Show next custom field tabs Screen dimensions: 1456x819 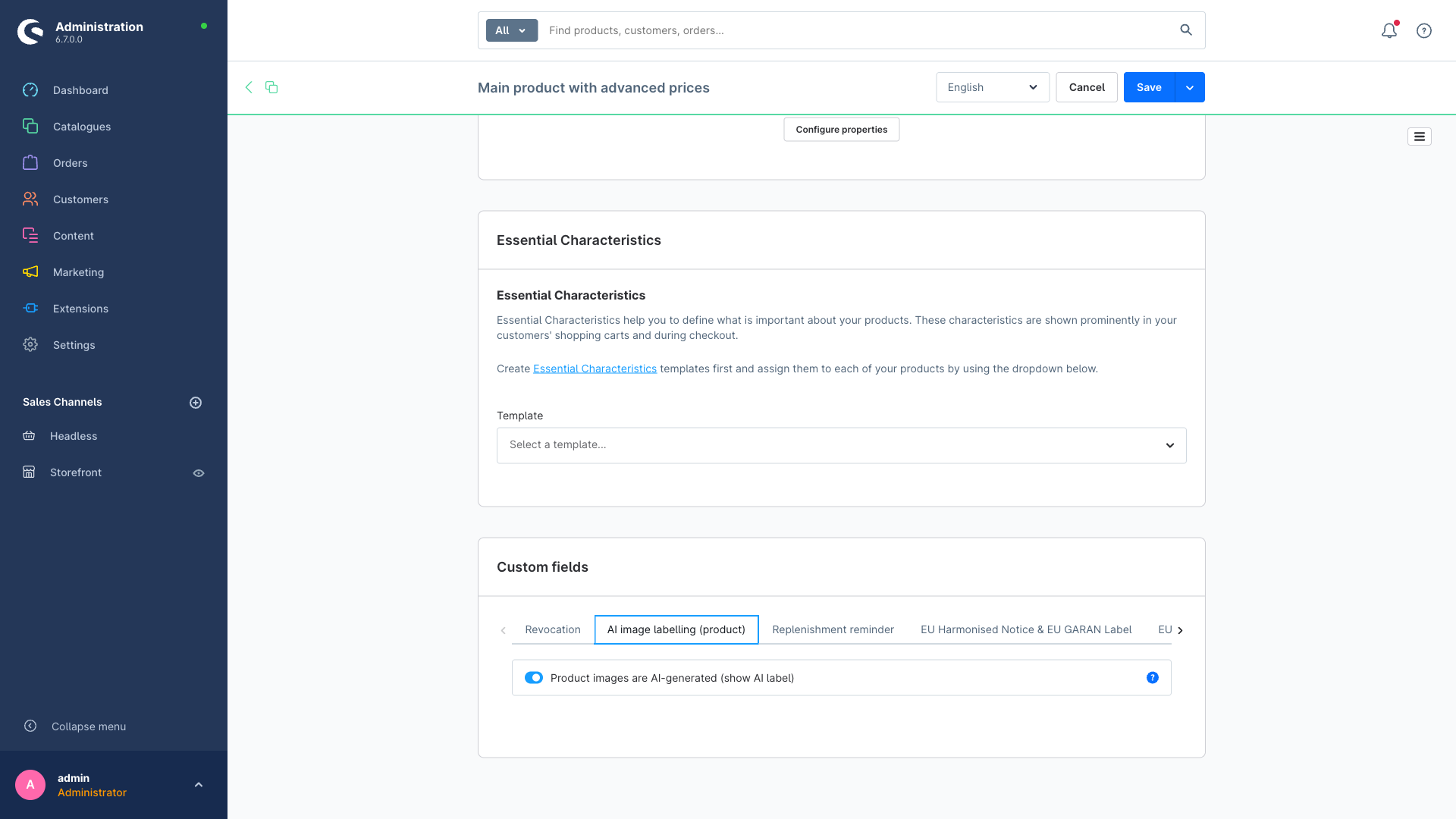(x=1180, y=630)
